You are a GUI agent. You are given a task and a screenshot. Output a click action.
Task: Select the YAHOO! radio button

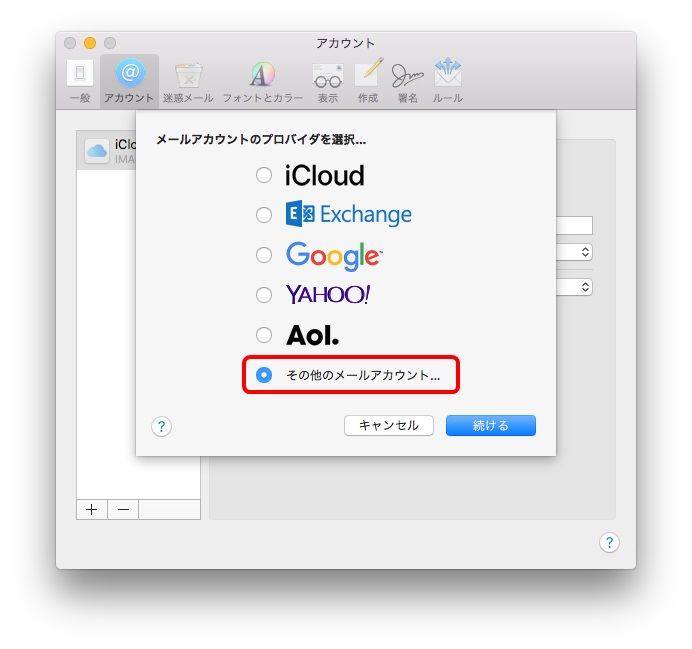pyautogui.click(x=264, y=295)
